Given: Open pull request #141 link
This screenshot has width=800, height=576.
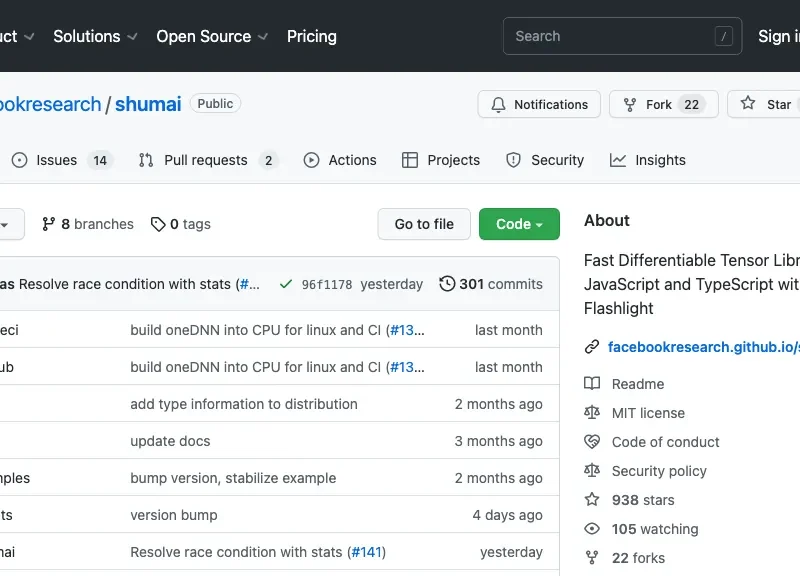Looking at the screenshot, I should click(x=366, y=552).
